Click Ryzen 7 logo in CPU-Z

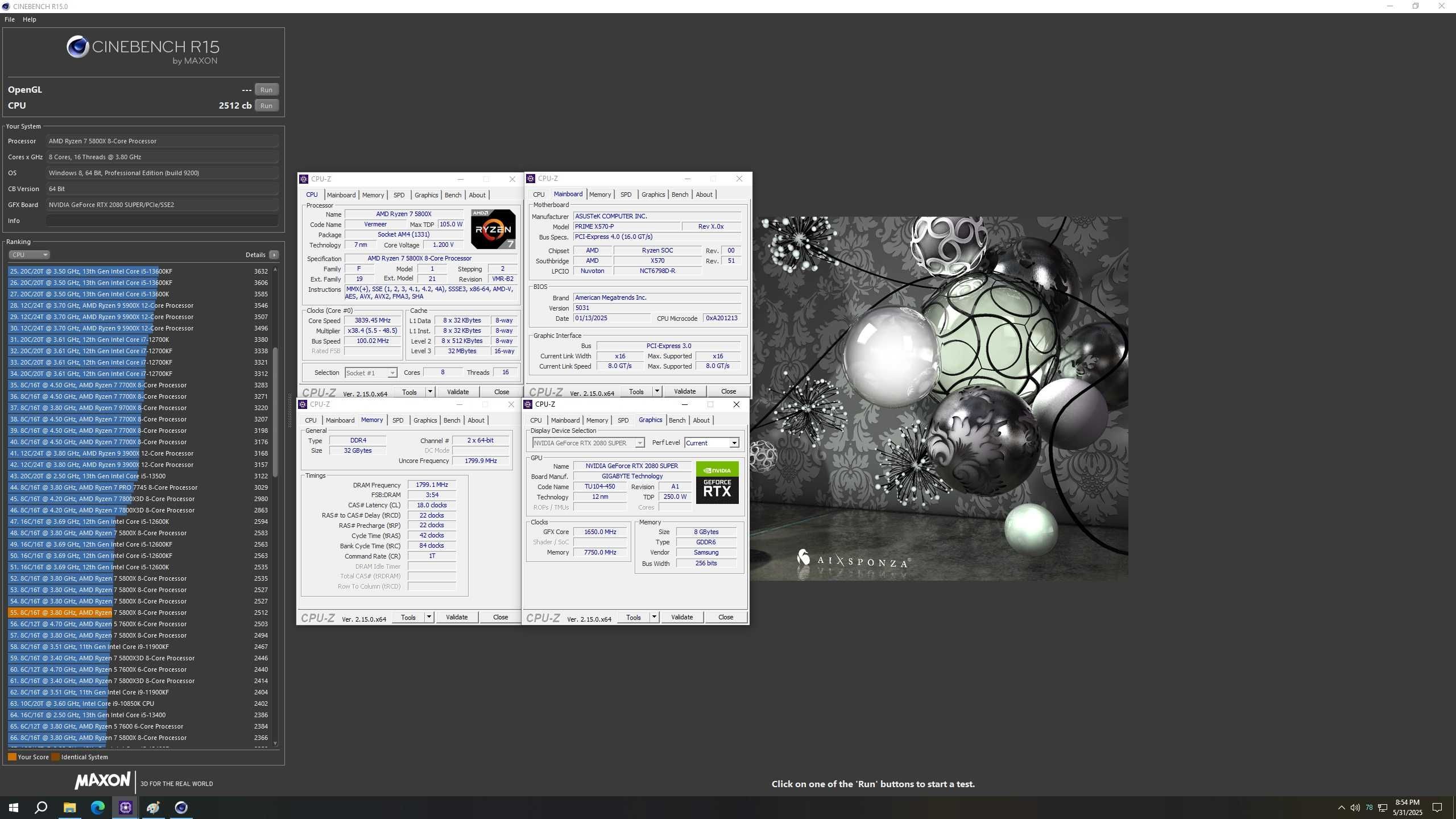tap(493, 229)
